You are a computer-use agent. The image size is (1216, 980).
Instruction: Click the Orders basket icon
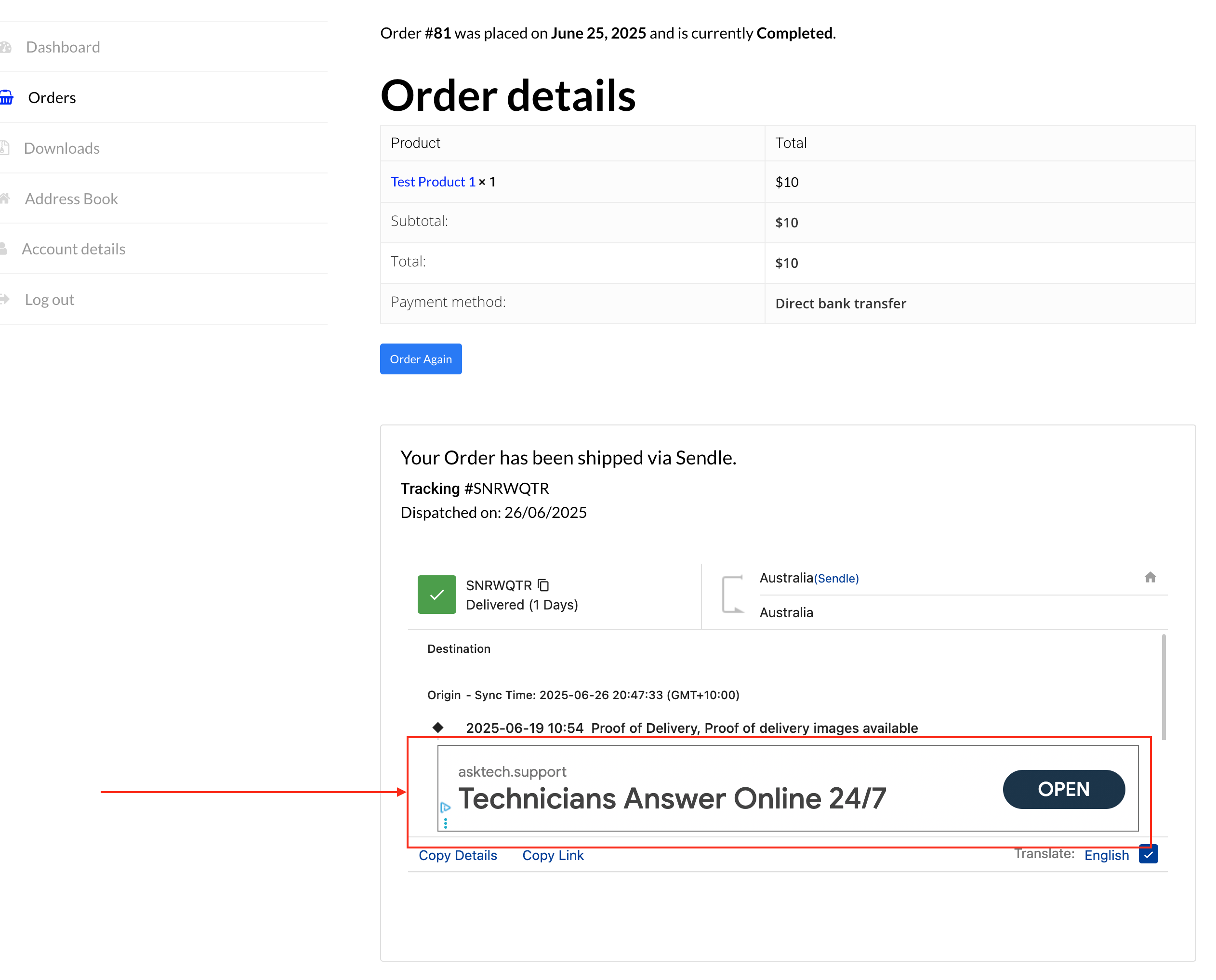6,98
